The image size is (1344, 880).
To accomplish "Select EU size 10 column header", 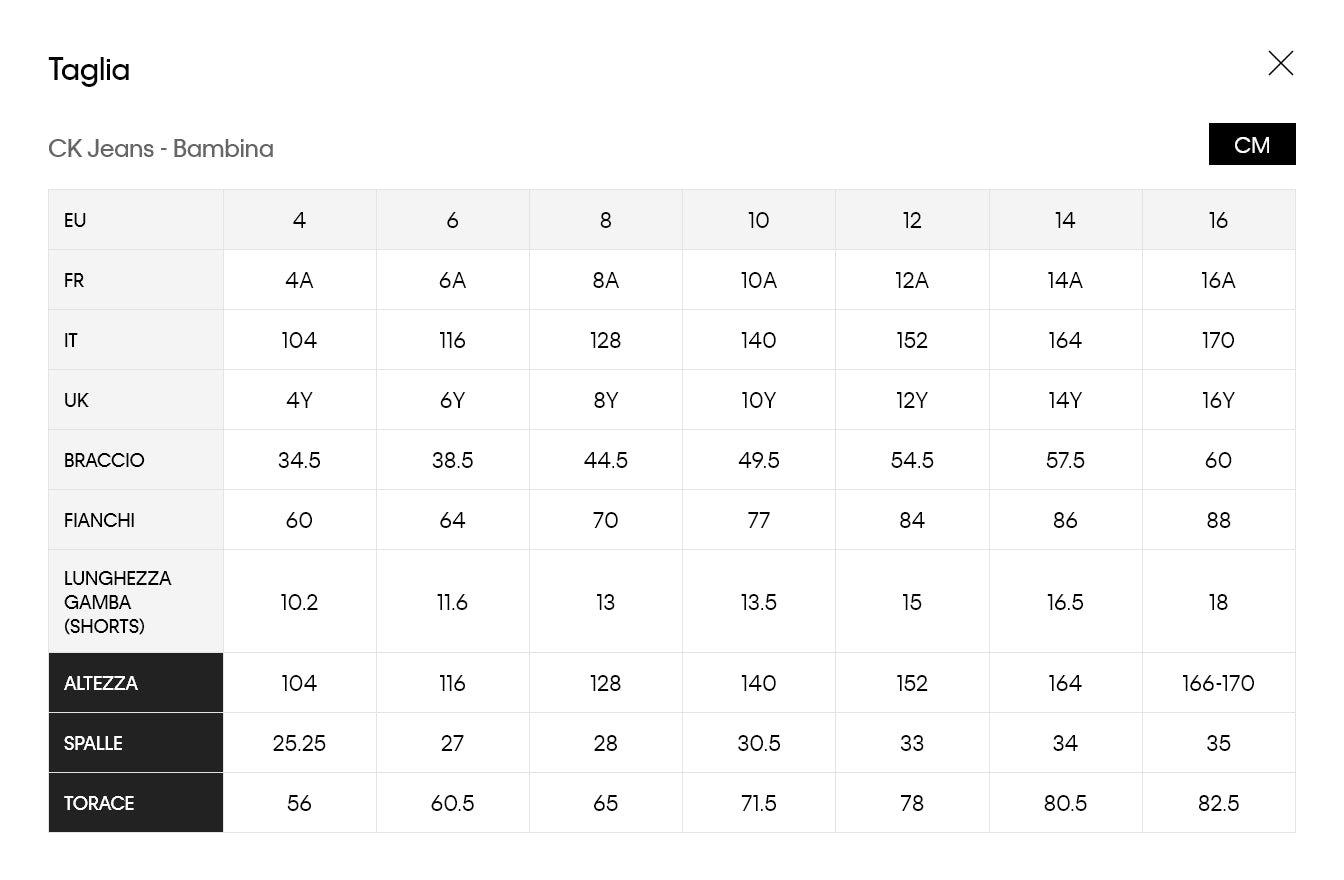I will pos(758,220).
